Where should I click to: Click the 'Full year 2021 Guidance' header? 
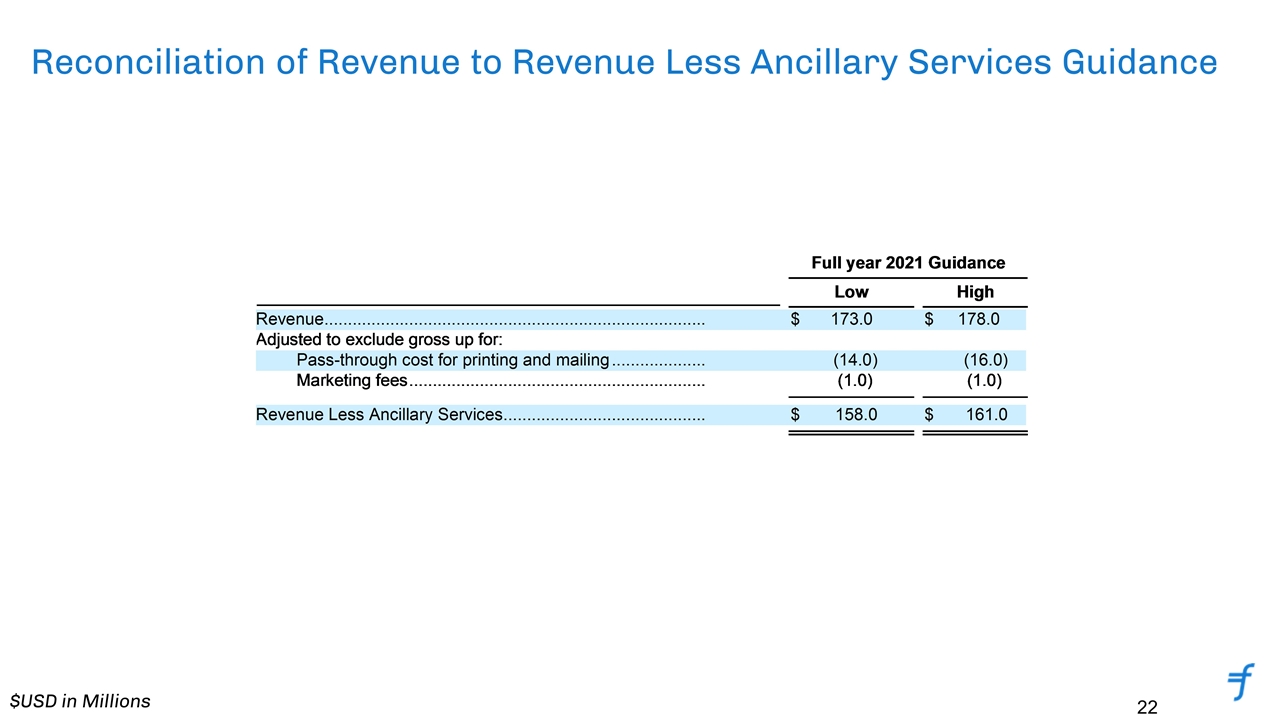click(908, 263)
